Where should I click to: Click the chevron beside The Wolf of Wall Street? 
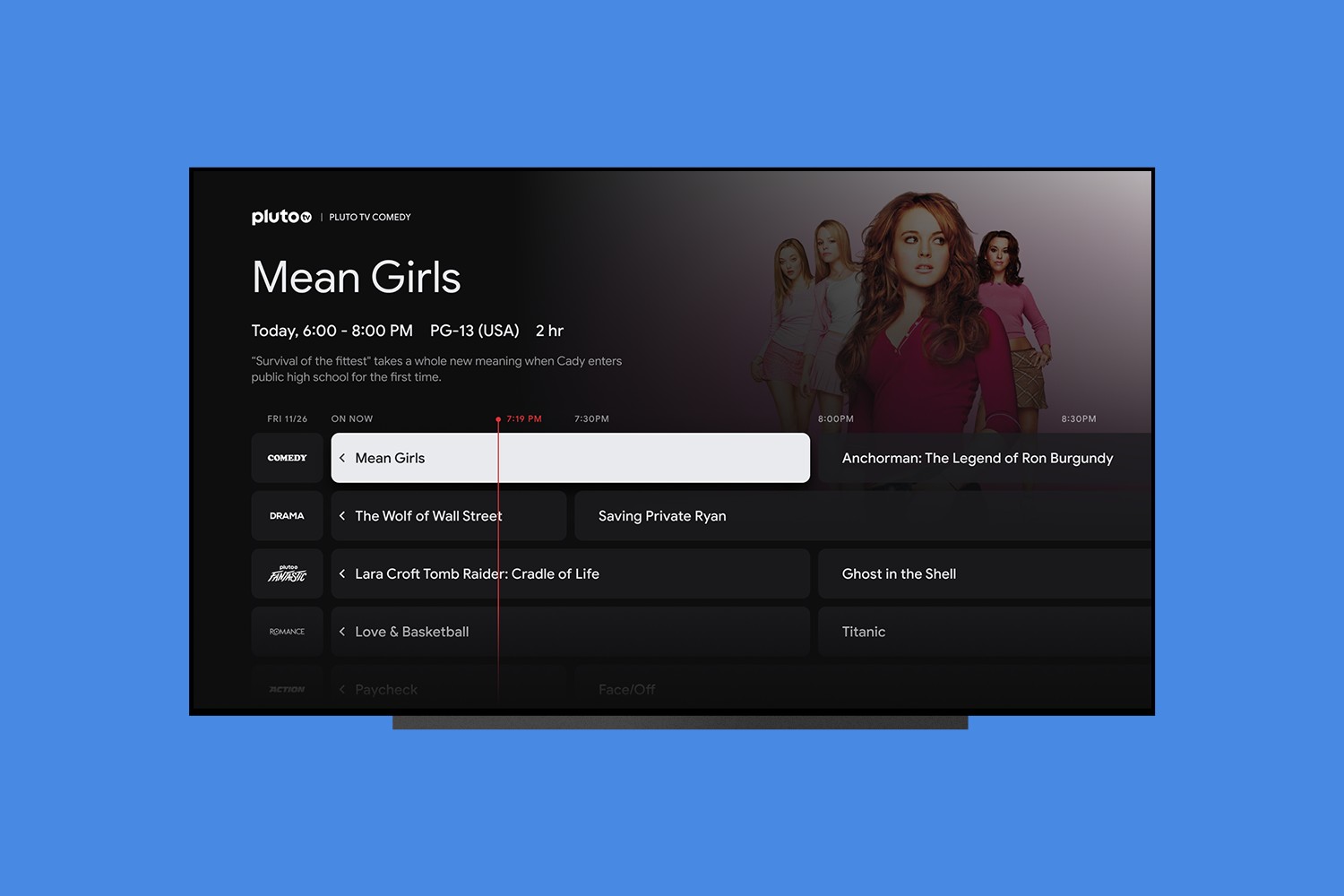pyautogui.click(x=342, y=516)
